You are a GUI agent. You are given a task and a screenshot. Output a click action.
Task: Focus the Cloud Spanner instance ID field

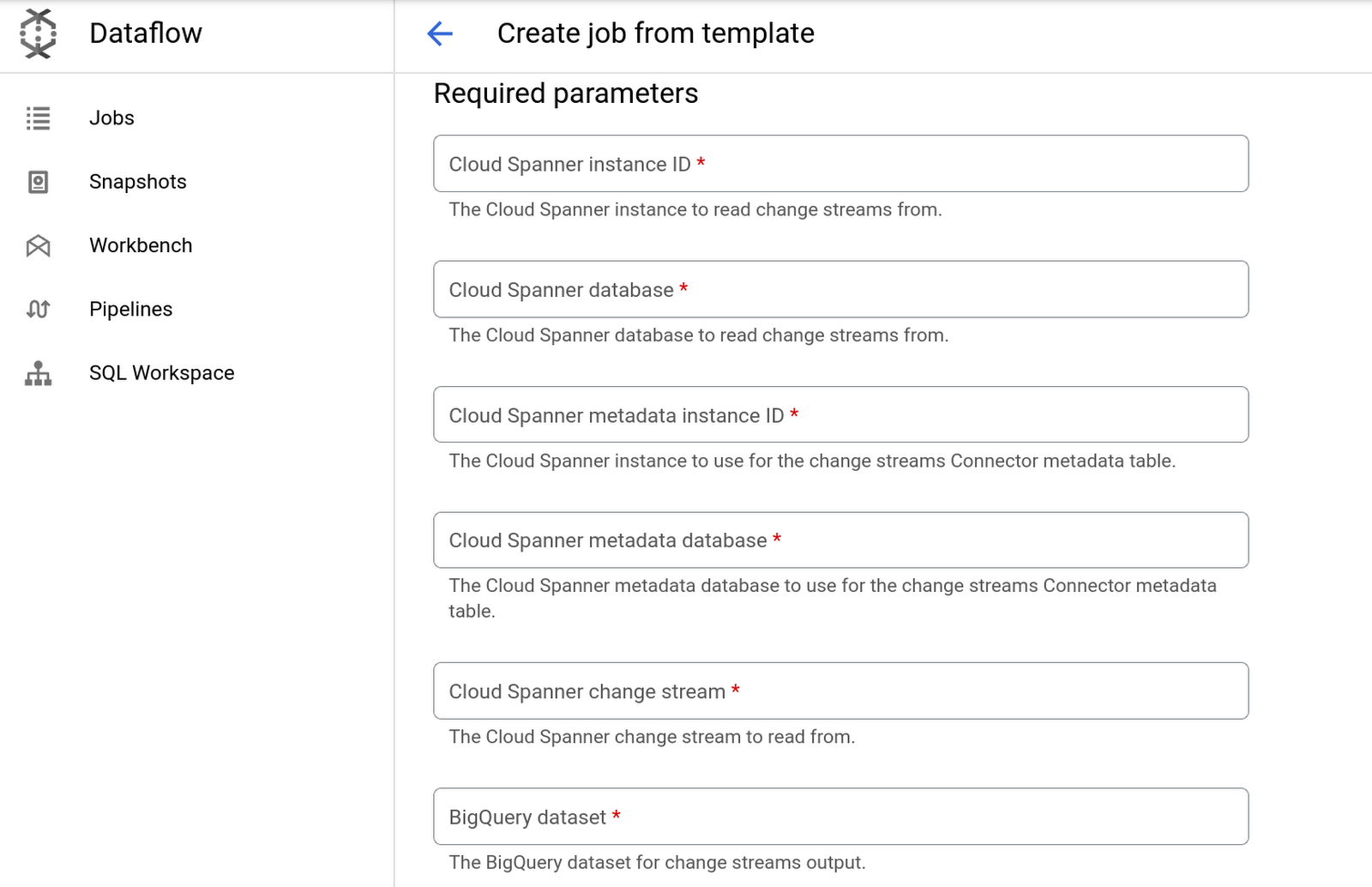(841, 164)
